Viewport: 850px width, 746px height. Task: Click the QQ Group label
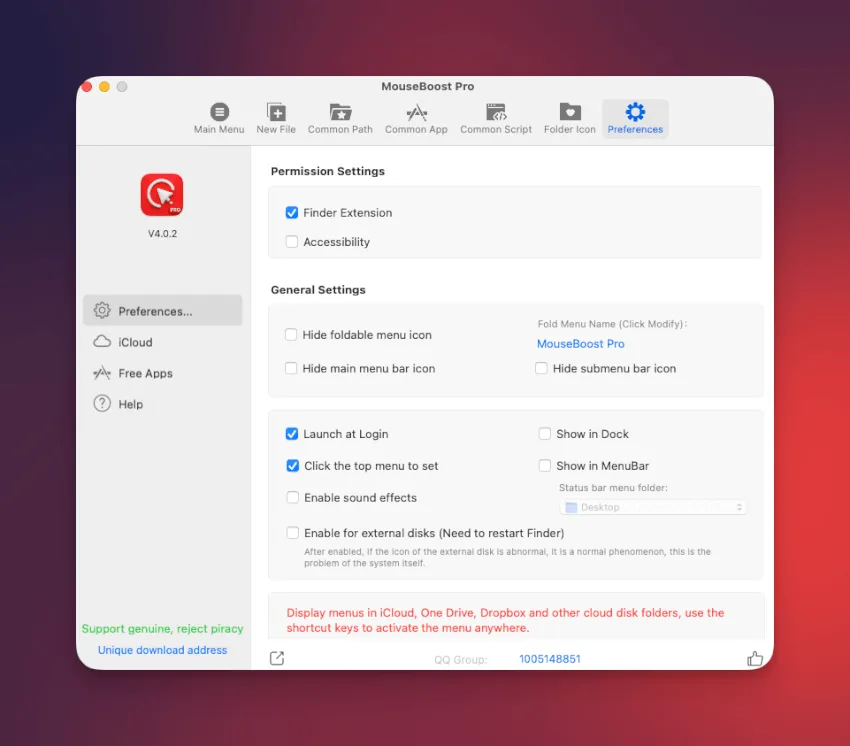(x=460, y=659)
